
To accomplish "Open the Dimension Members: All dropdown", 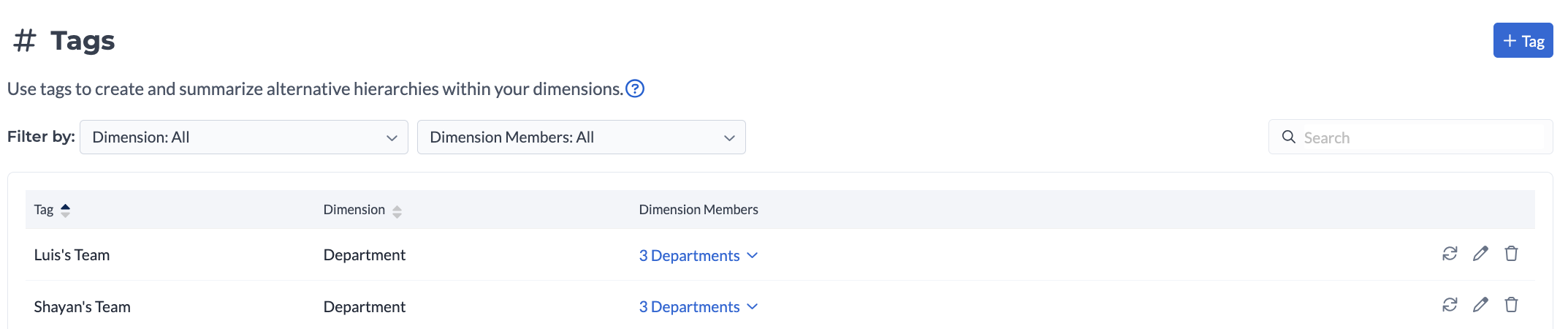I will coord(581,137).
